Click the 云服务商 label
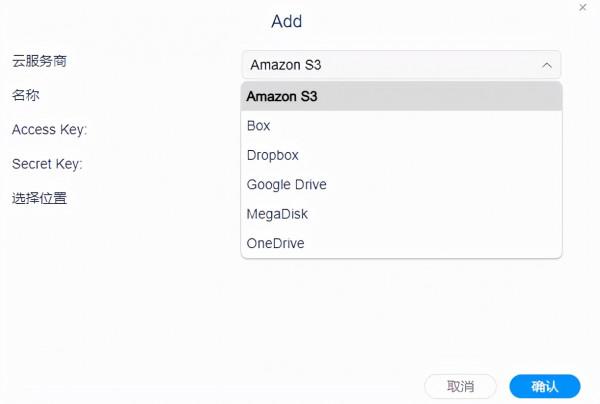 (39, 61)
